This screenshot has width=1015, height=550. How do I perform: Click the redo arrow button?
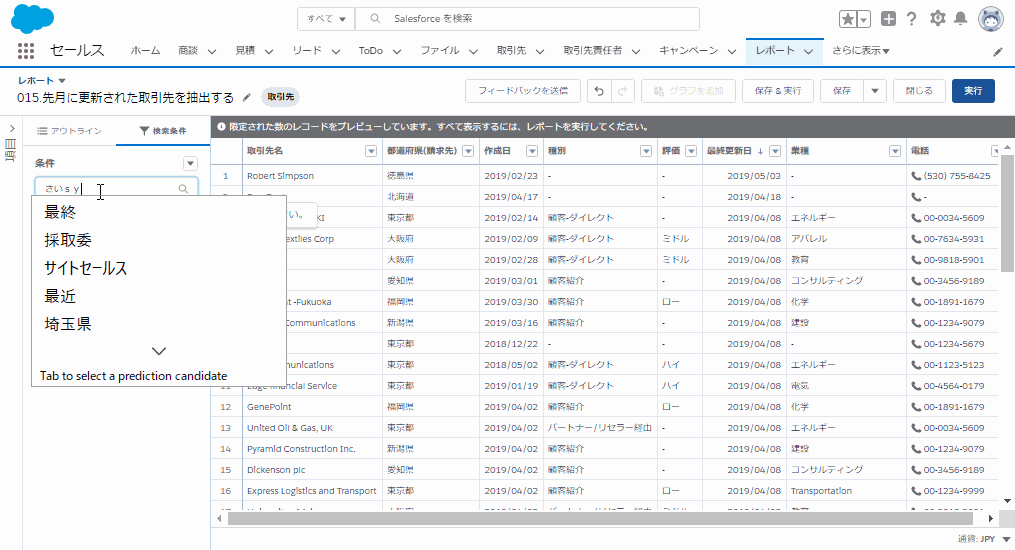[x=622, y=91]
